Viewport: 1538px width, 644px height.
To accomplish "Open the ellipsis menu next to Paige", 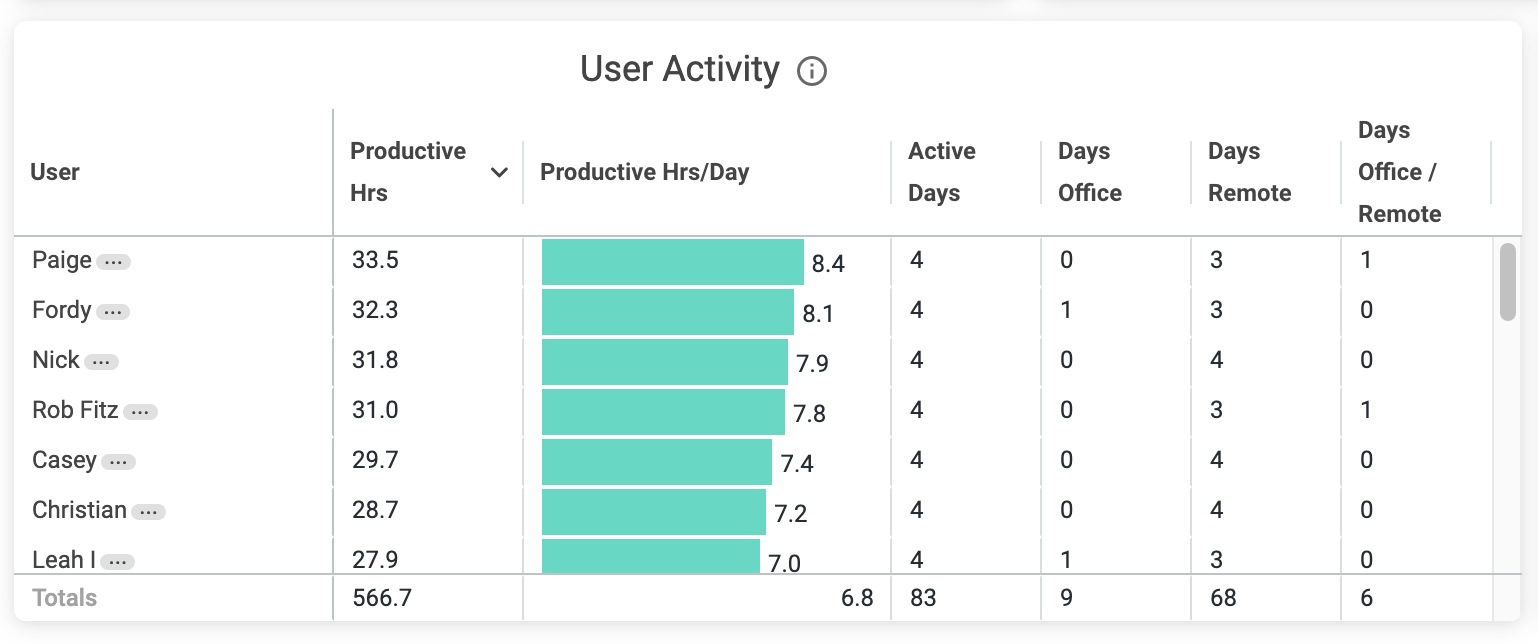I will click(114, 262).
